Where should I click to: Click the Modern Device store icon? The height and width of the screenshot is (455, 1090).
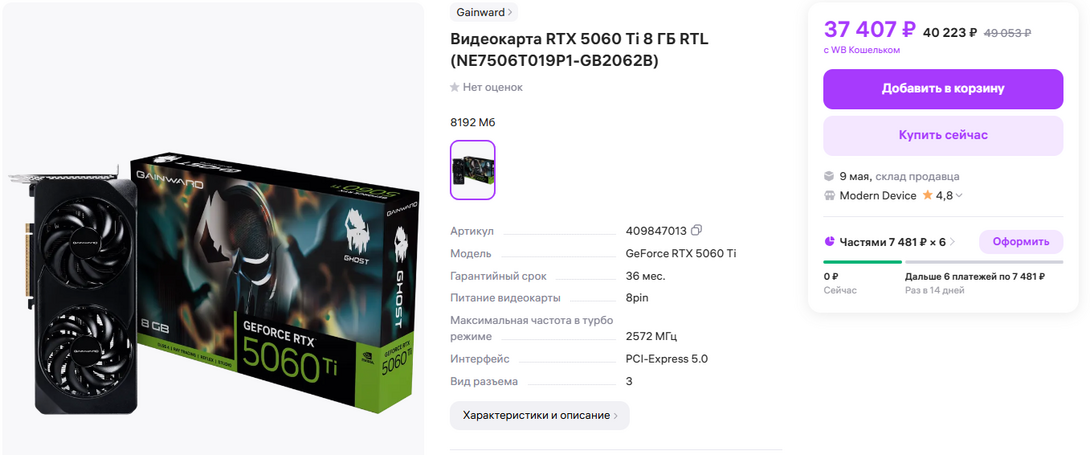pyautogui.click(x=829, y=196)
